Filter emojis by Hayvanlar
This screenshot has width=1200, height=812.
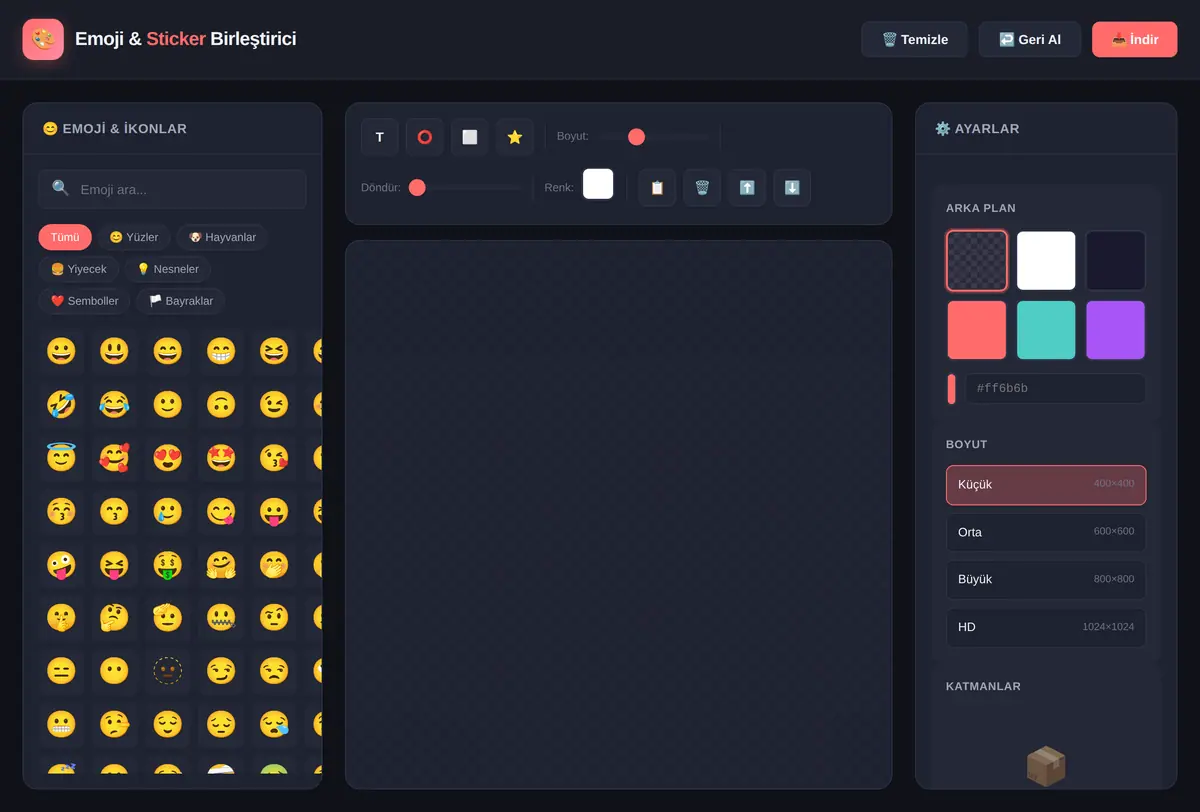coord(222,237)
